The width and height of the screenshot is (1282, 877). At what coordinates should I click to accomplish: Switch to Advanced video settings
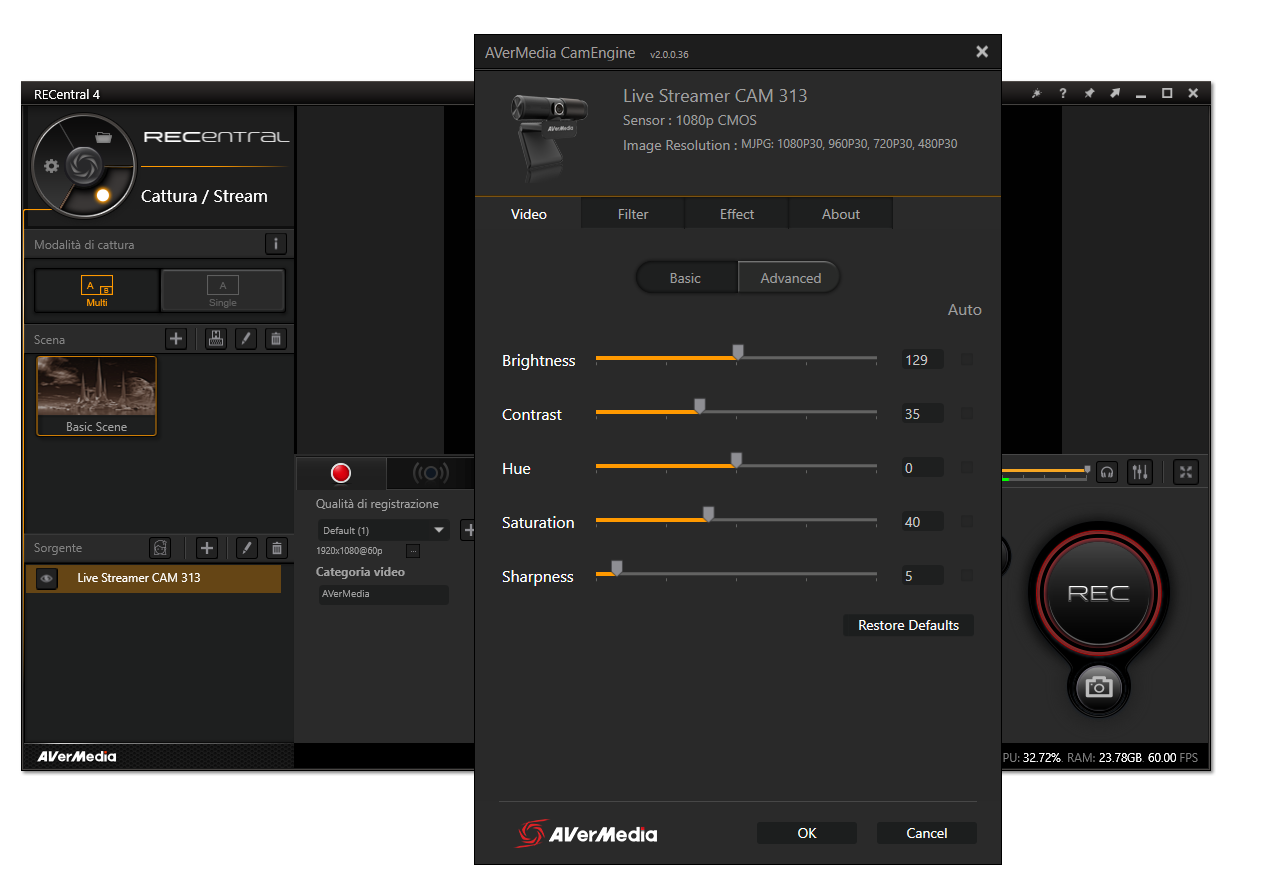coord(790,278)
